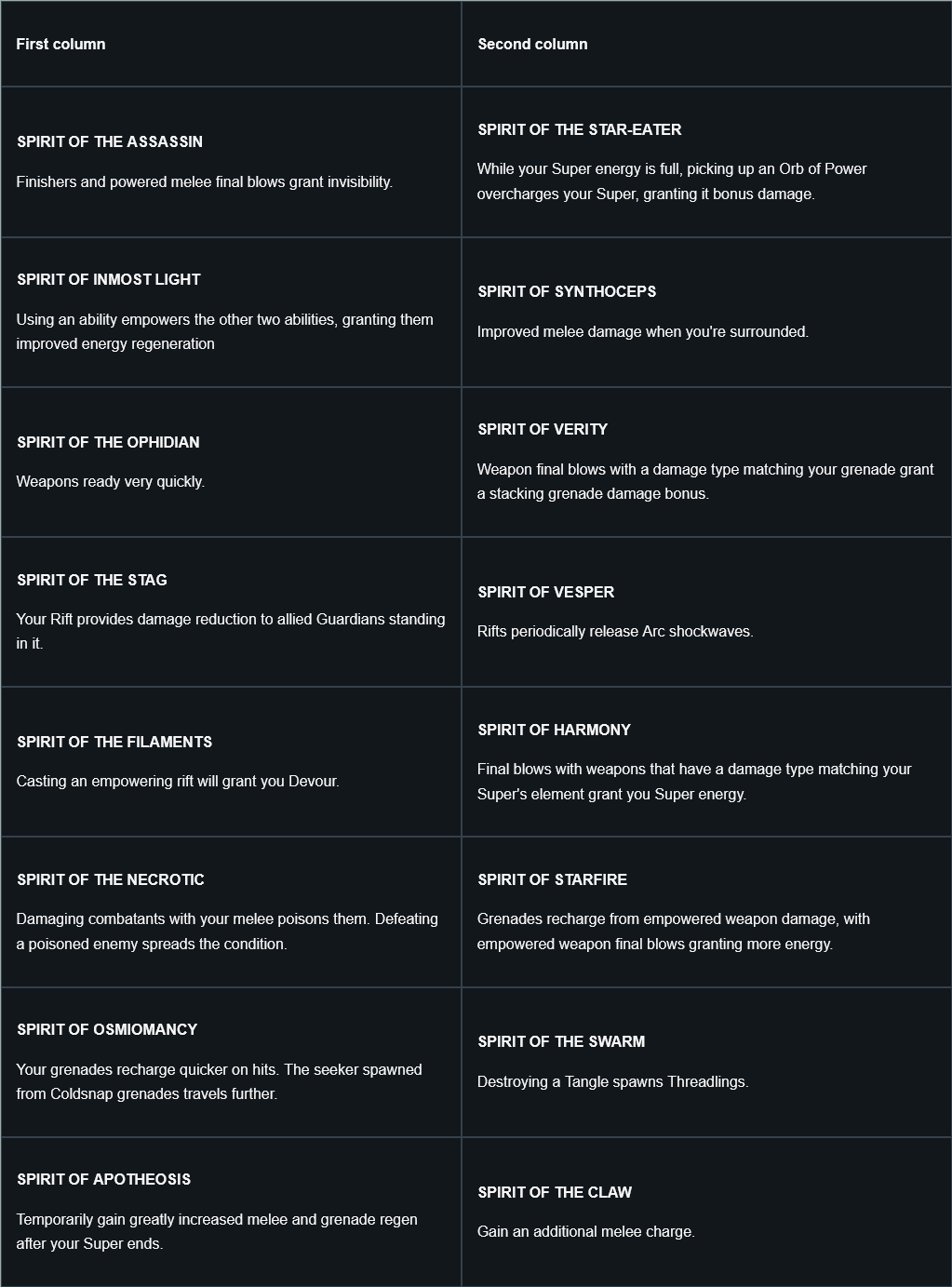This screenshot has height=1287, width=952.
Task: Click the 'First column' header cell
Action: tap(231, 44)
